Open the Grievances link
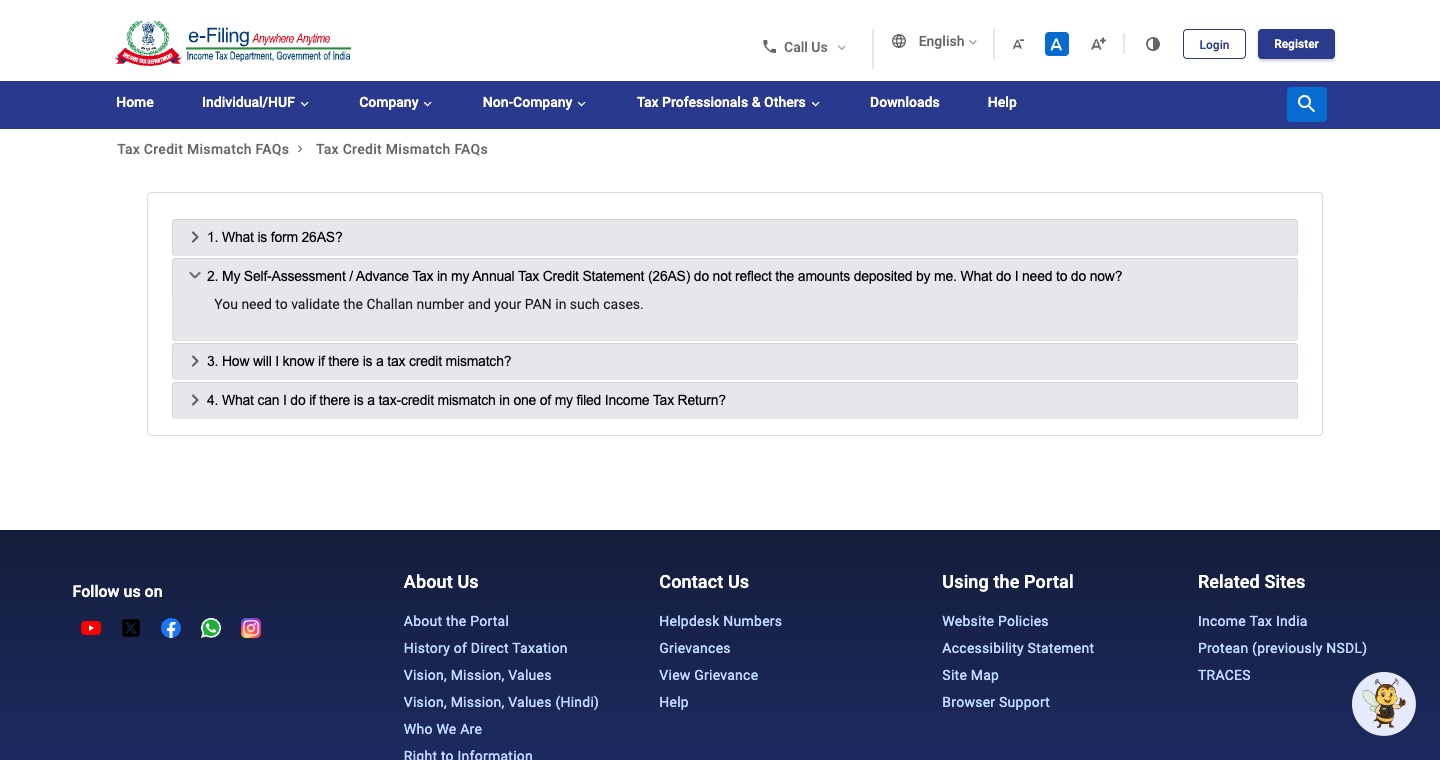Viewport: 1440px width, 760px height. coord(695,648)
